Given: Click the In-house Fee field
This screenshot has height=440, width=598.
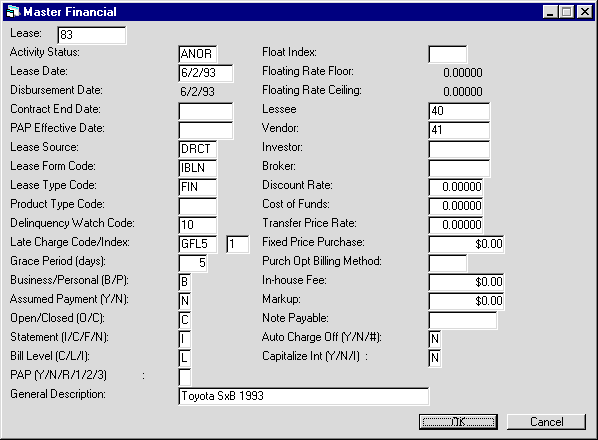Looking at the screenshot, I should coord(466,282).
